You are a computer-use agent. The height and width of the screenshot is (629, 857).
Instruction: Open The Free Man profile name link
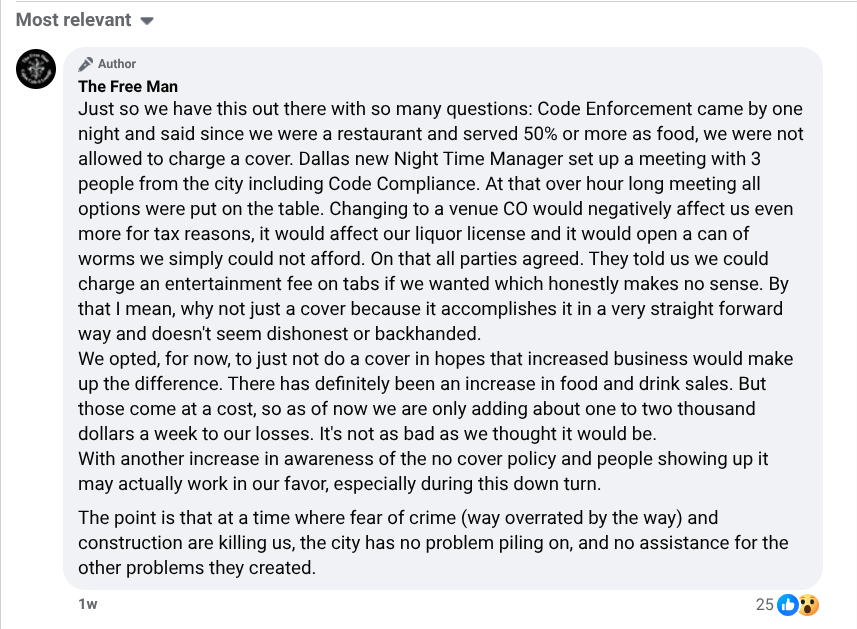[128, 86]
